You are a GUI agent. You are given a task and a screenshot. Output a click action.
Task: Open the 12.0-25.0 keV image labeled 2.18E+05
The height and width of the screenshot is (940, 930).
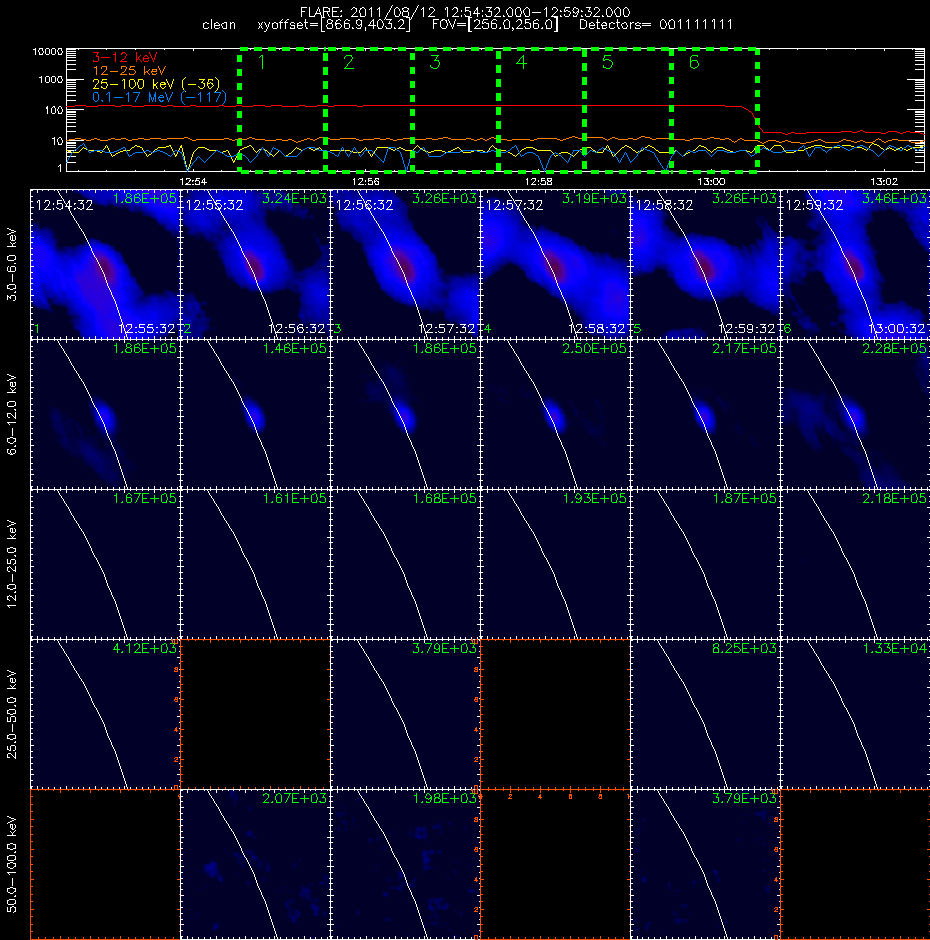tap(856, 564)
